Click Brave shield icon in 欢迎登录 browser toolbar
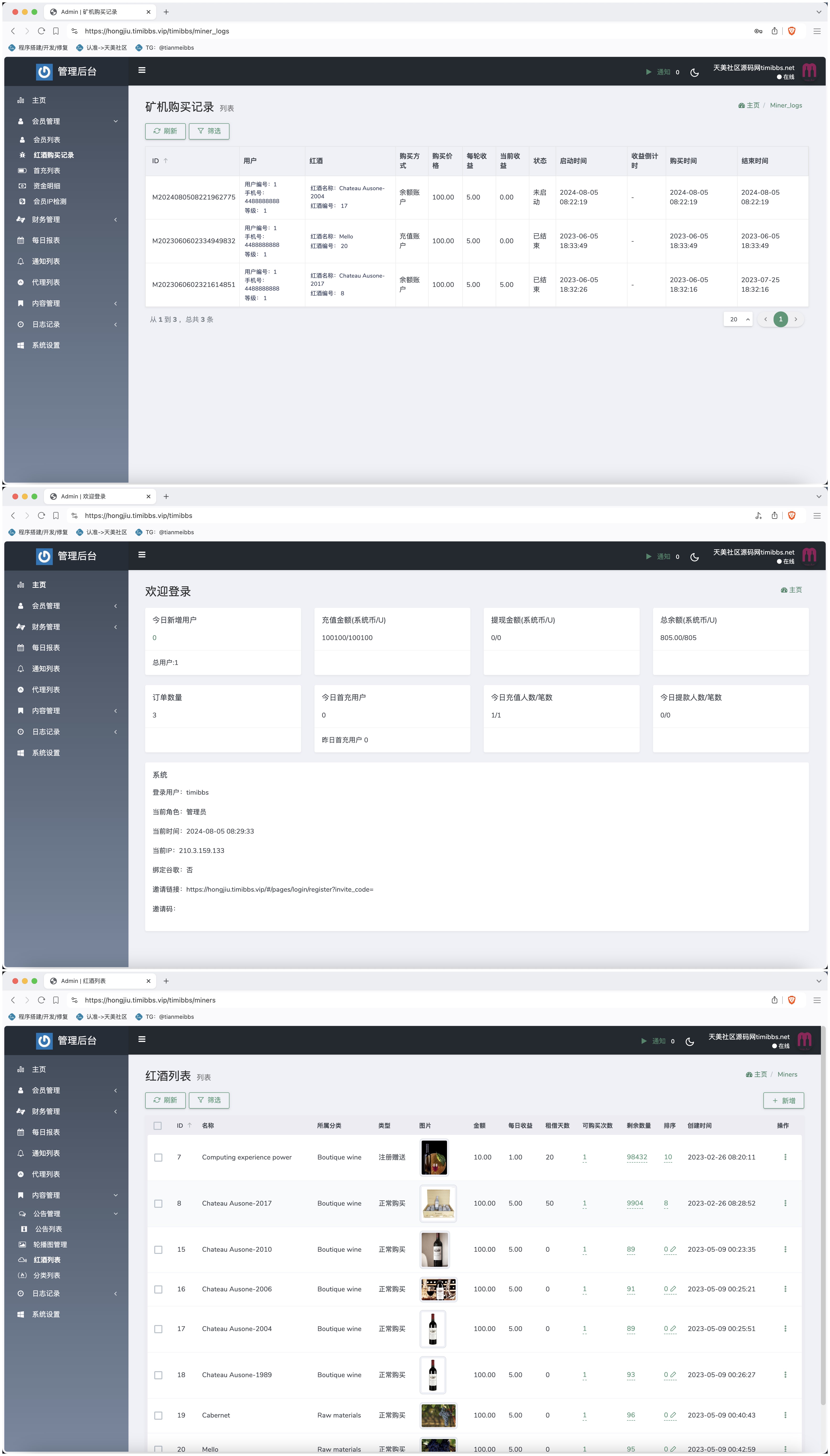 tap(791, 516)
